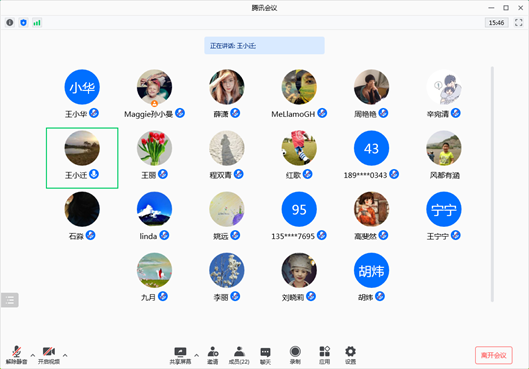Image resolution: width=529 pixels, height=369 pixels.
Task: Click the meeting info icon at top left
Action: point(10,23)
